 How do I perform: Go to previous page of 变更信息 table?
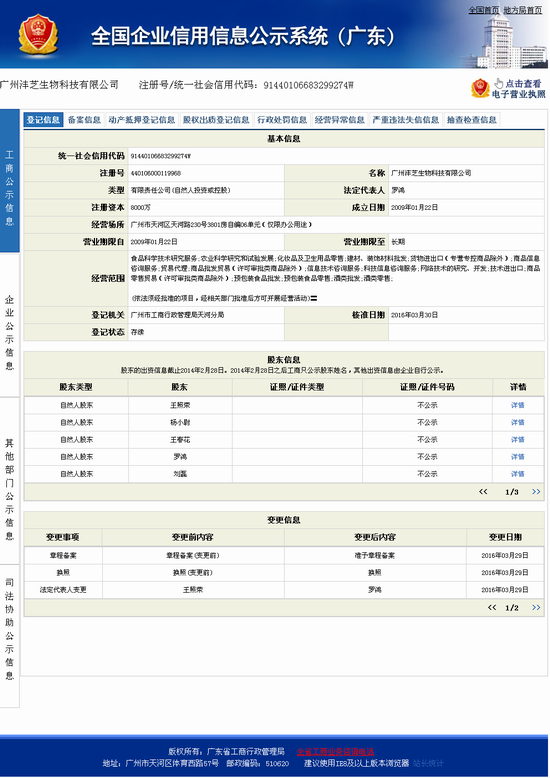pyautogui.click(x=492, y=607)
